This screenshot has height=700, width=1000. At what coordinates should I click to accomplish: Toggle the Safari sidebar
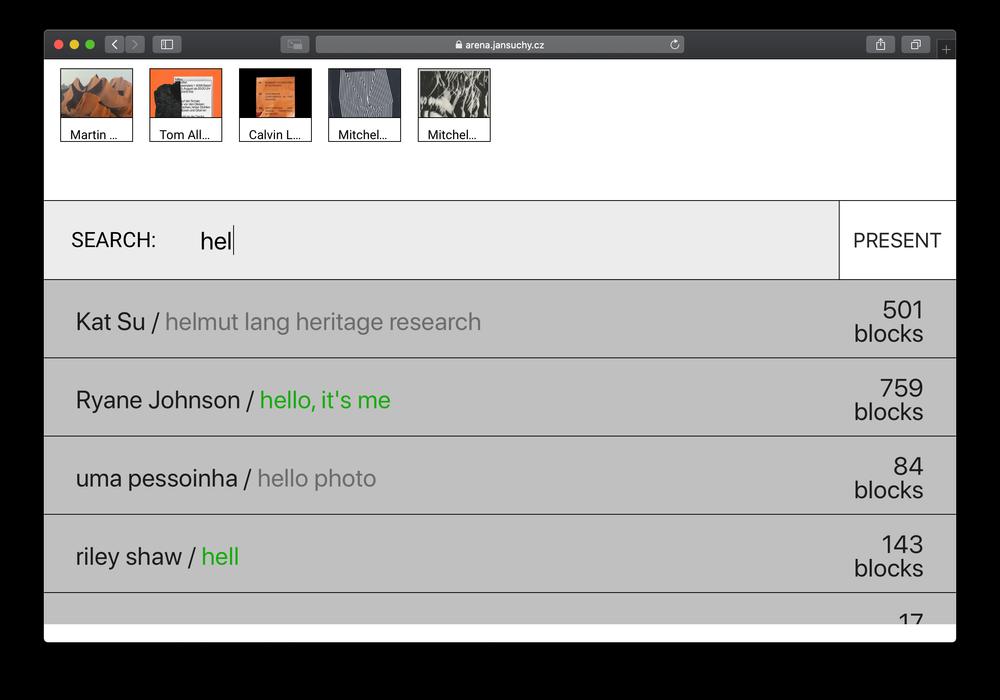(167, 44)
